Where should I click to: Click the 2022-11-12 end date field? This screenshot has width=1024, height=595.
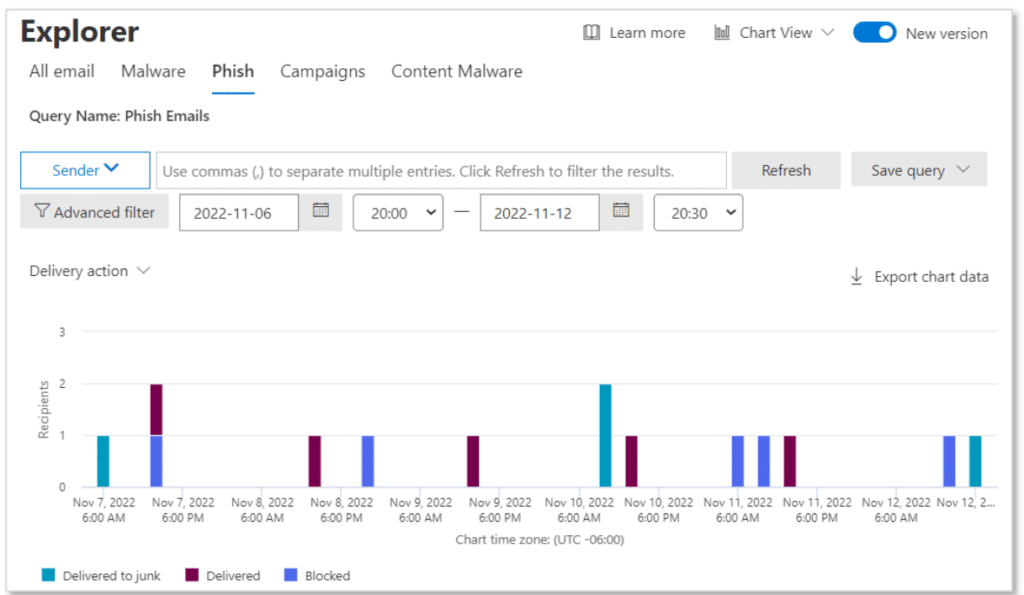pos(539,213)
